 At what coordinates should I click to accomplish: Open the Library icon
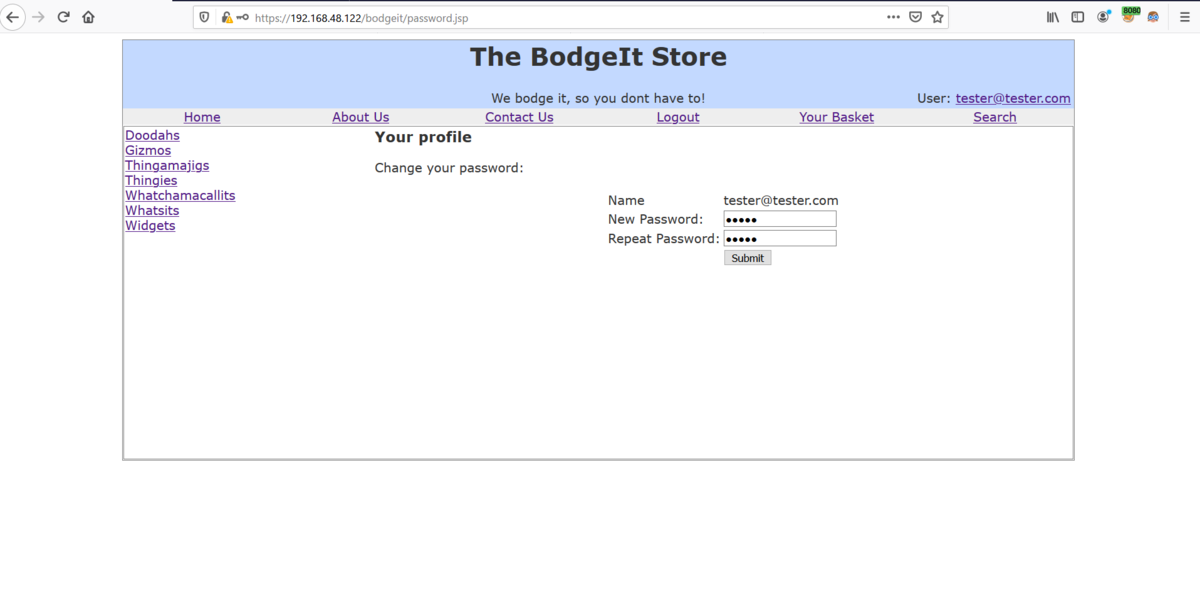pyautogui.click(x=1053, y=17)
